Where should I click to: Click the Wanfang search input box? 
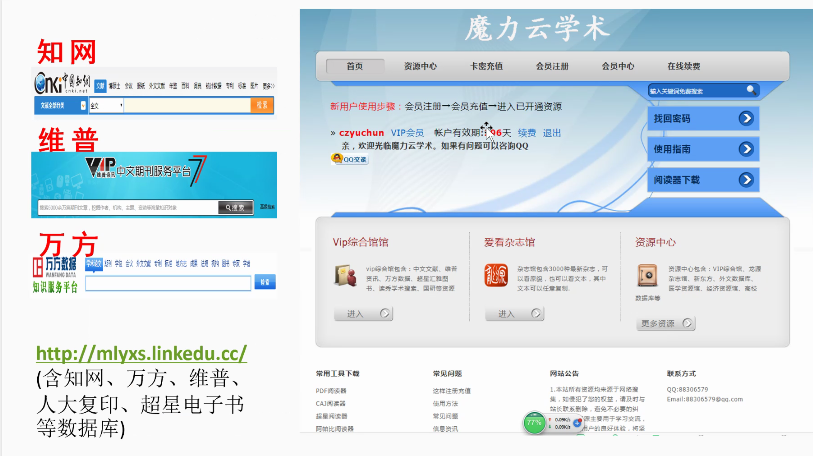tap(168, 283)
